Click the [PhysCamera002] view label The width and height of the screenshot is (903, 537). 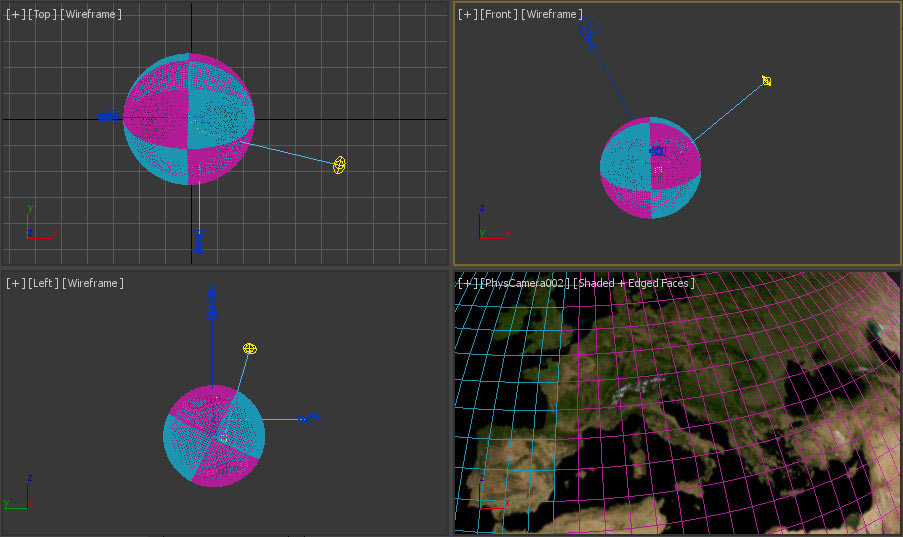(524, 284)
